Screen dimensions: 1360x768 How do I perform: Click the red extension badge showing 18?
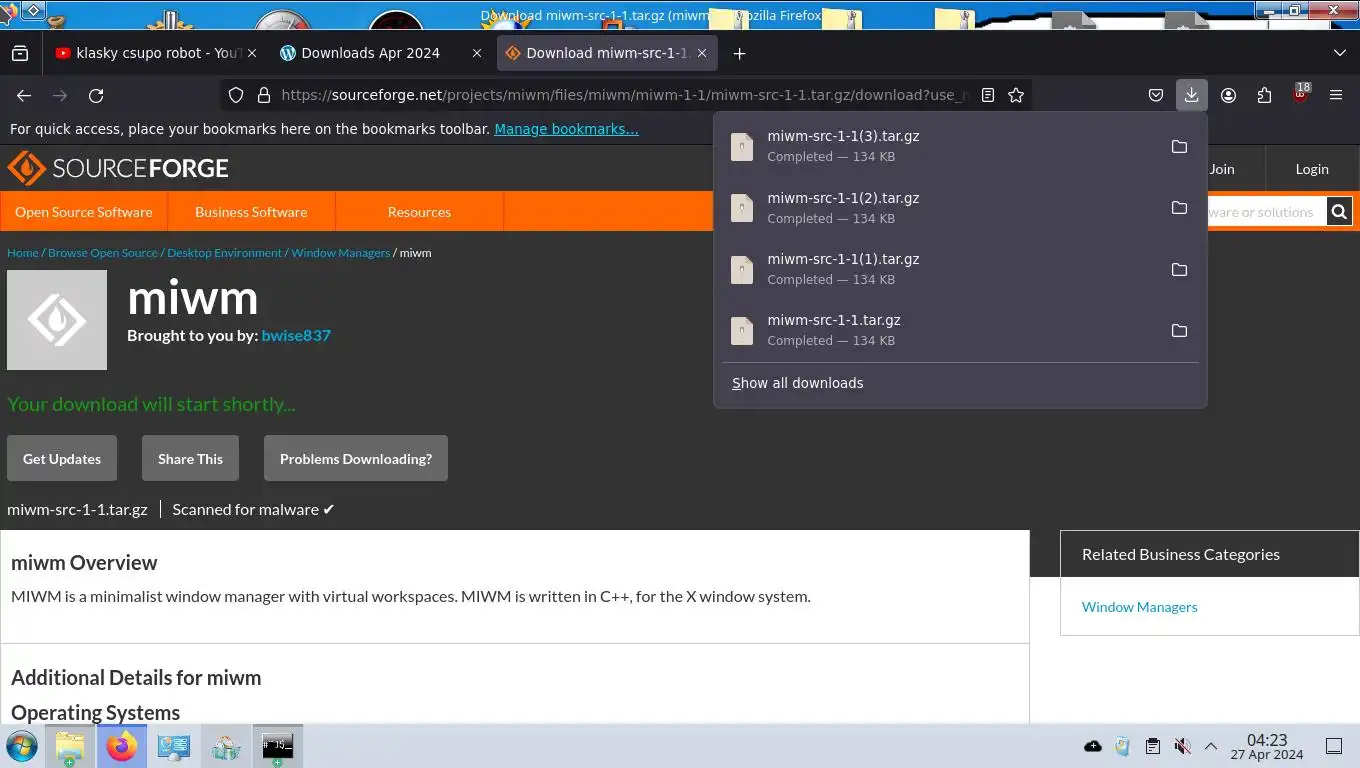point(1300,94)
